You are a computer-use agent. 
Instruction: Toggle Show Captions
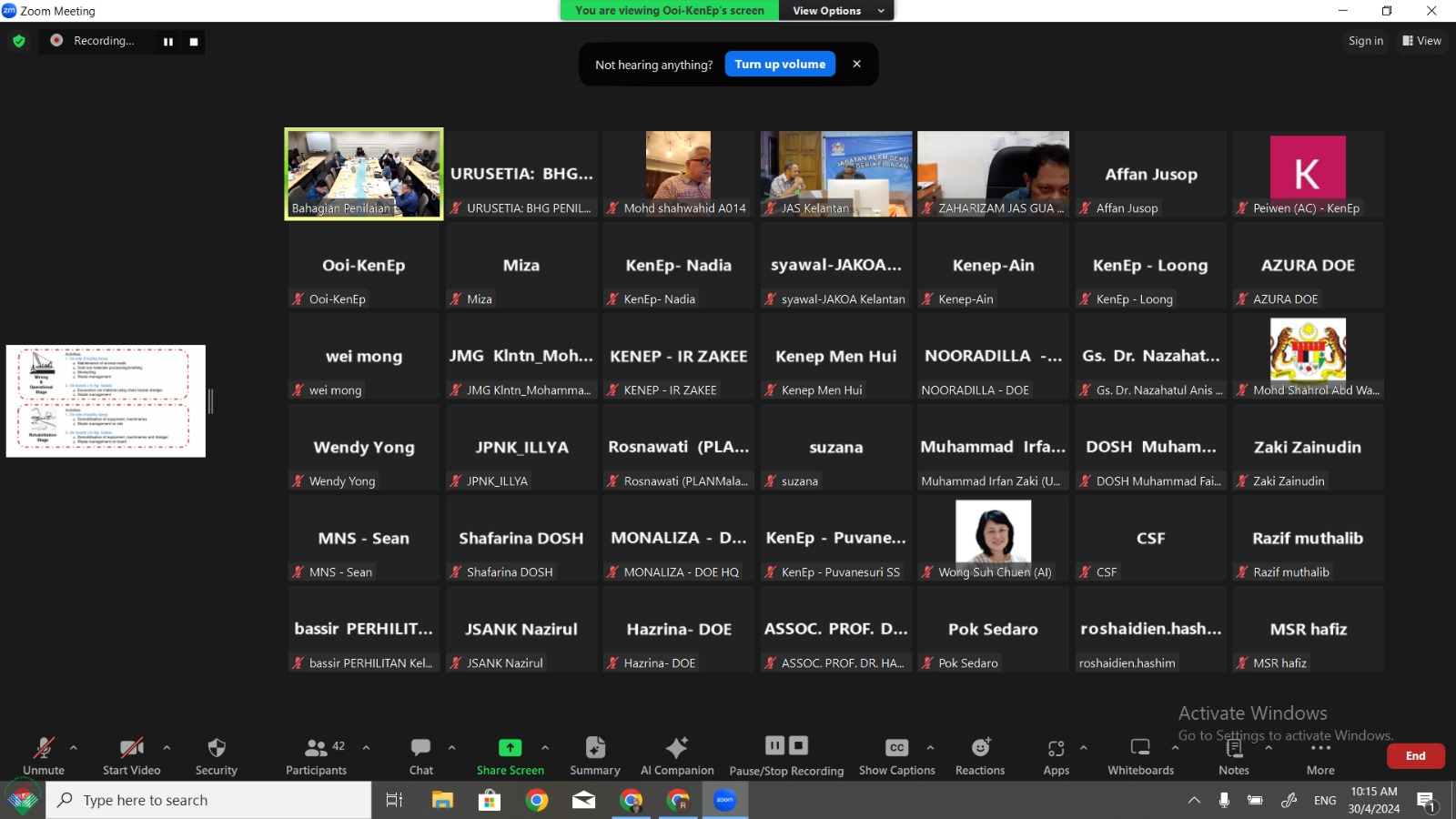pos(896,756)
